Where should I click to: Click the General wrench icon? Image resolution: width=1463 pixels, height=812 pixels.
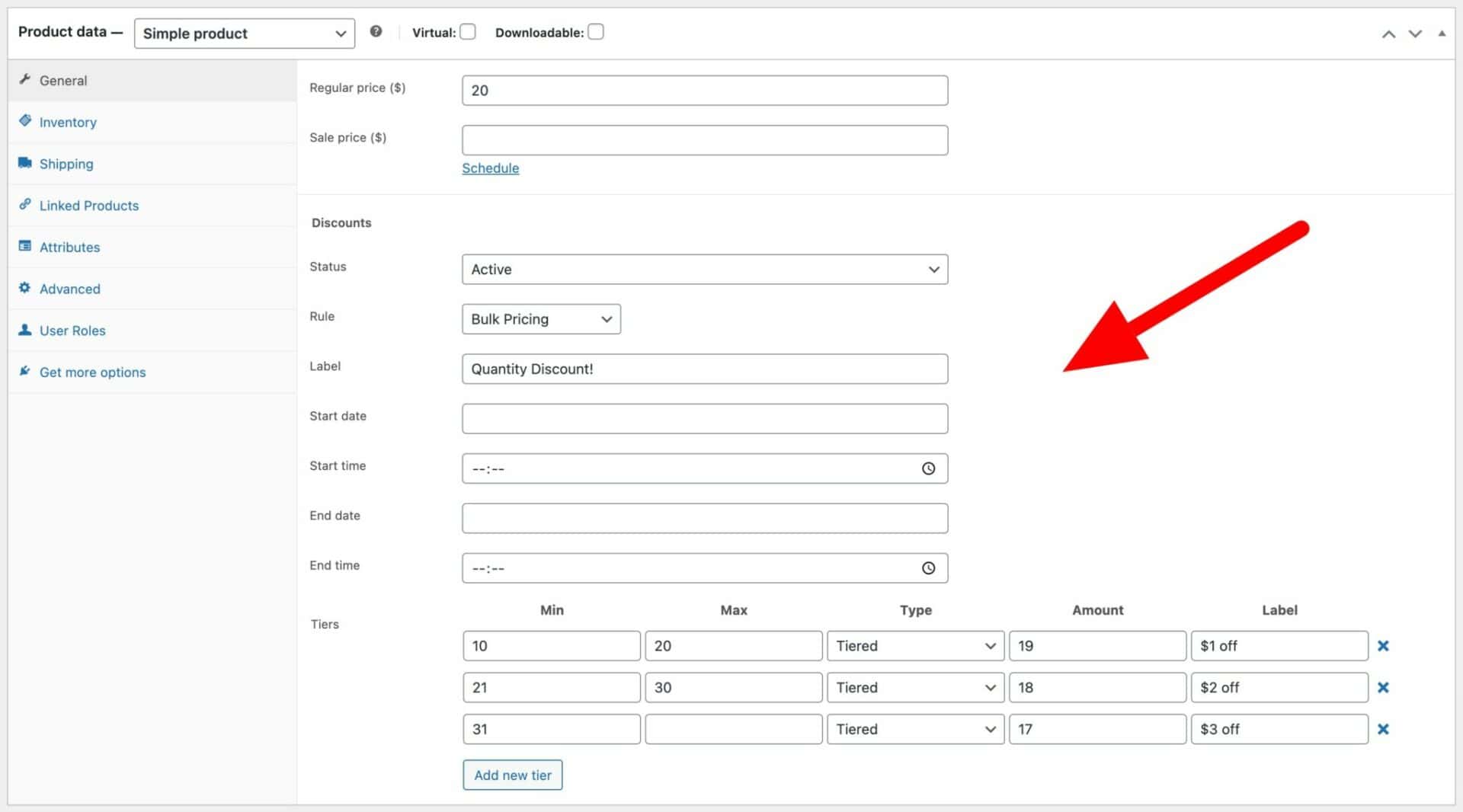[25, 79]
